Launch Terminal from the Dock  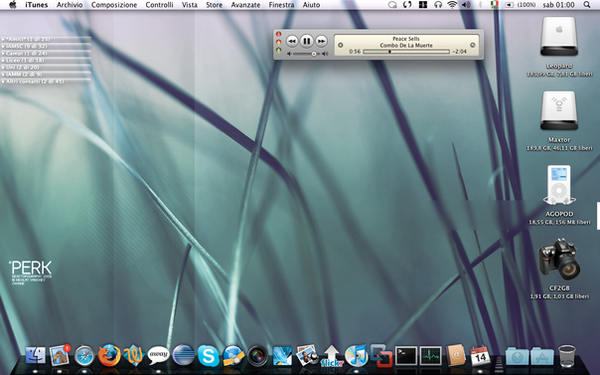coord(406,356)
